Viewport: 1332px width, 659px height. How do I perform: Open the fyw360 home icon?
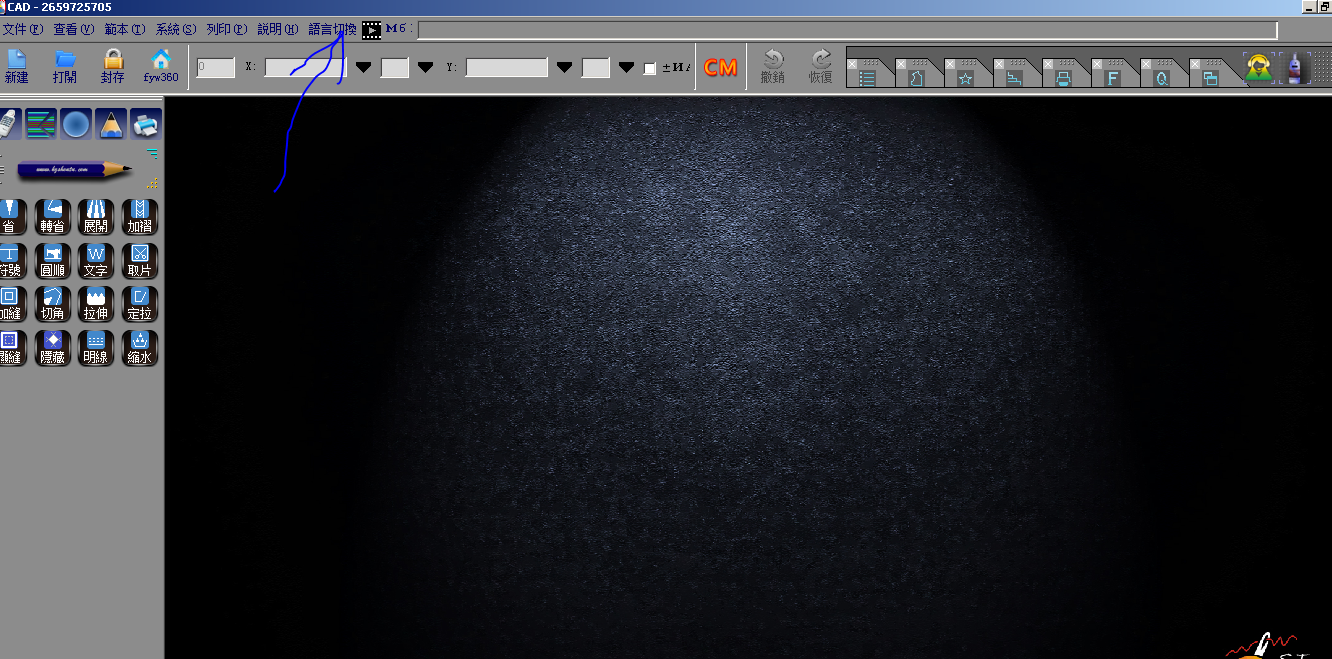click(161, 66)
